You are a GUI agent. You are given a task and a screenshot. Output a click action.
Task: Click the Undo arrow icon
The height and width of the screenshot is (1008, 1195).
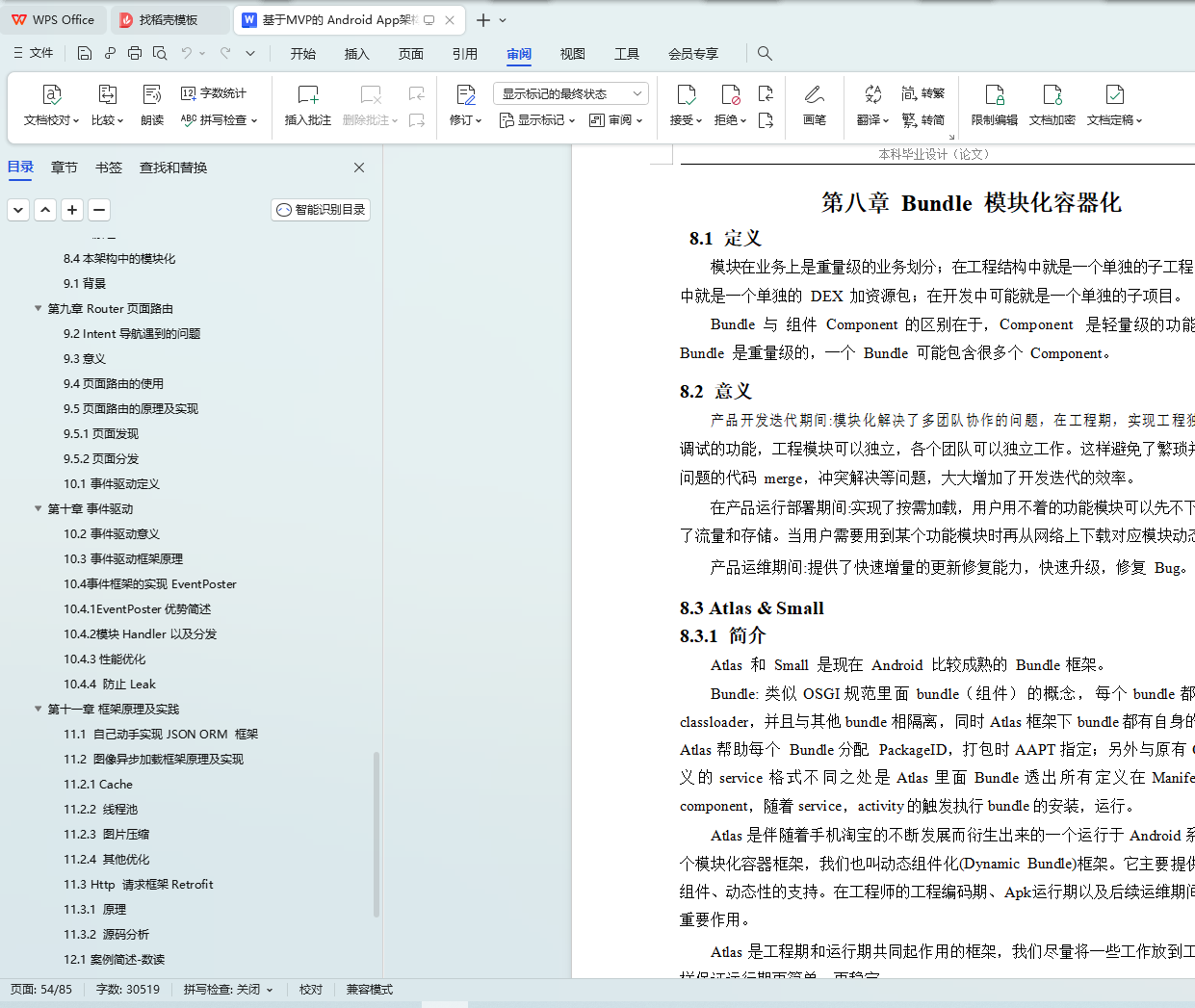coord(187,53)
